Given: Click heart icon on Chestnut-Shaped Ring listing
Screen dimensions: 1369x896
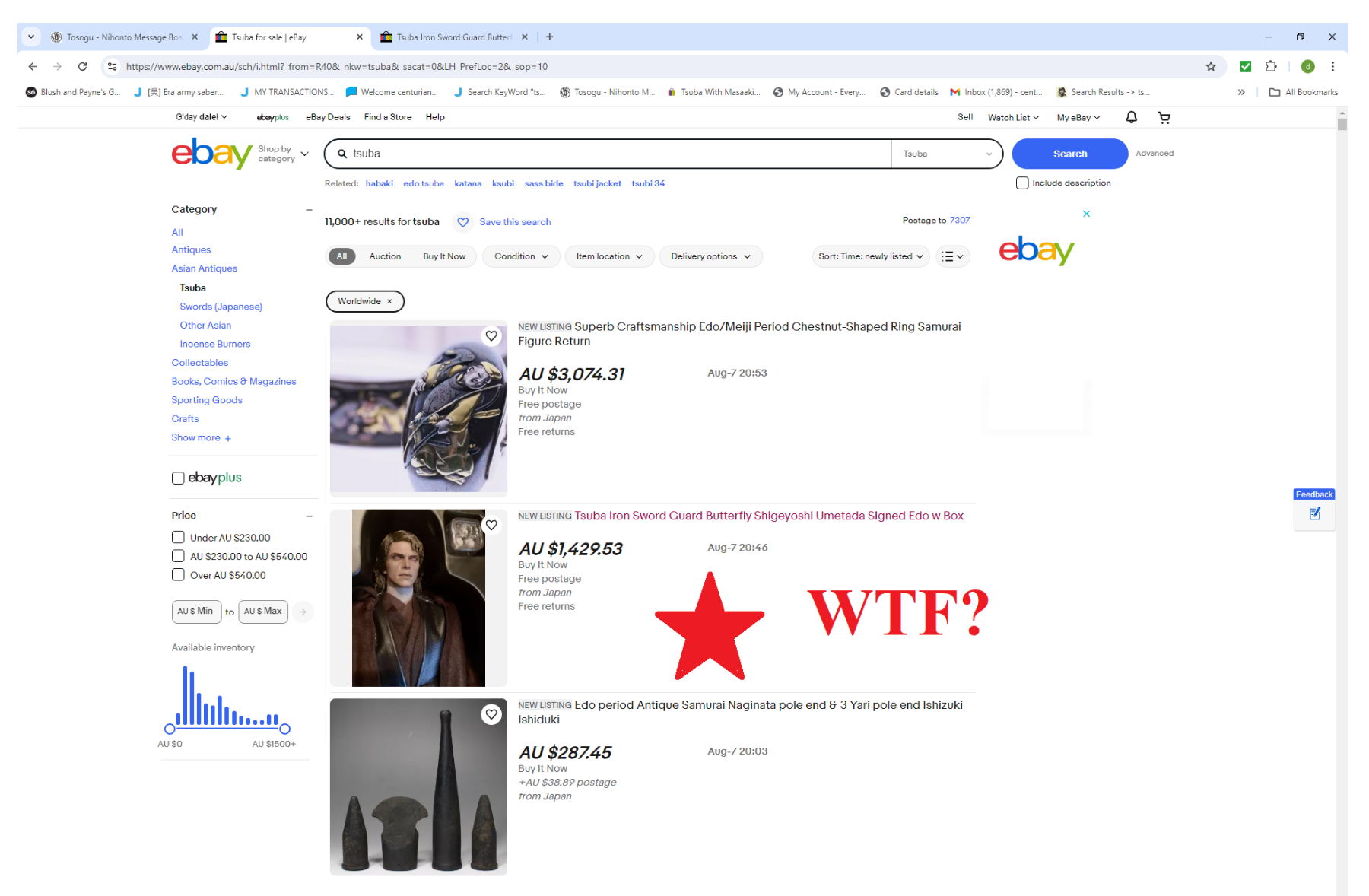Looking at the screenshot, I should click(x=491, y=336).
